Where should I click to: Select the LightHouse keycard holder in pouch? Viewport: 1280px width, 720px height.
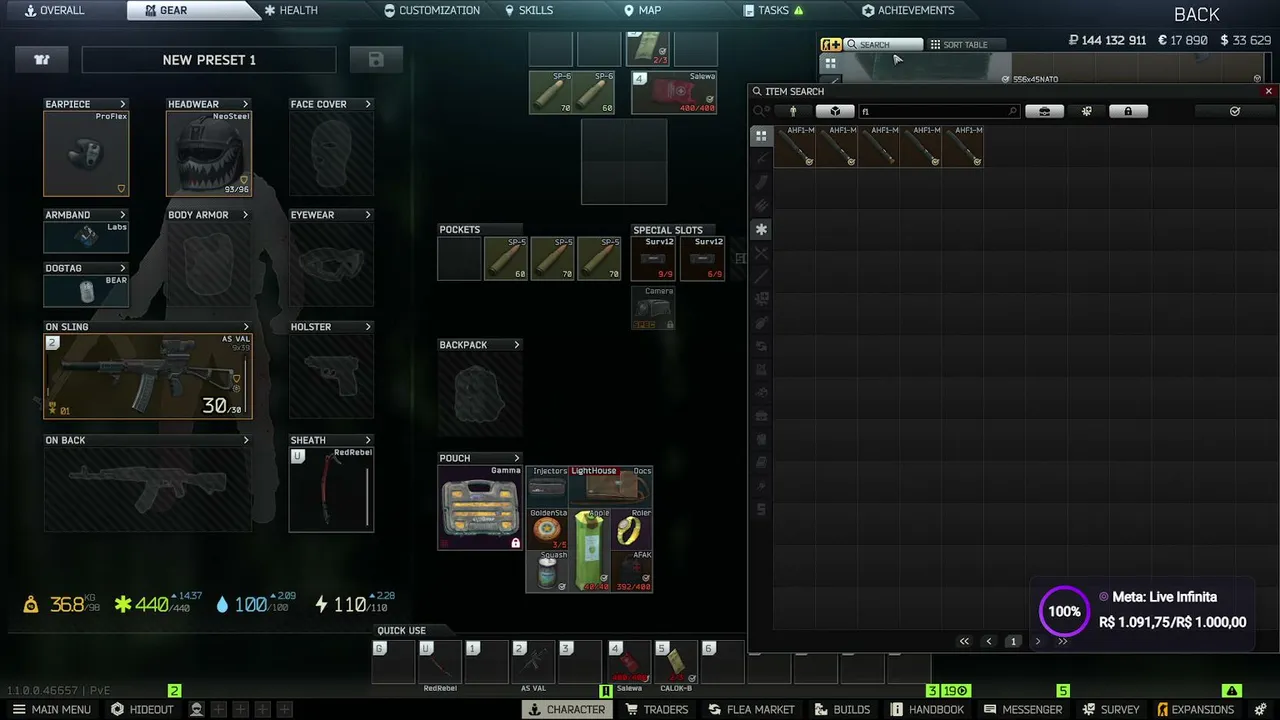(x=610, y=486)
